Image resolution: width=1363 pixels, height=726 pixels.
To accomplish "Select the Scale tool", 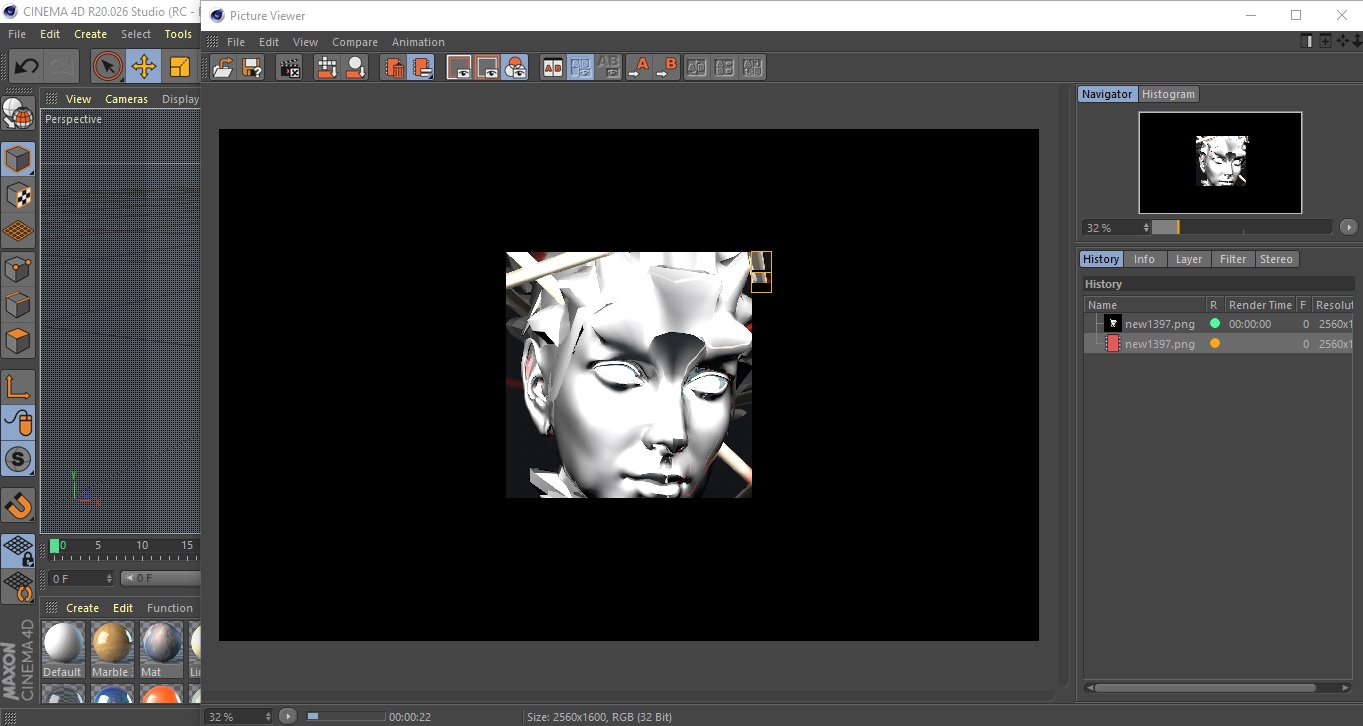I will (x=180, y=67).
